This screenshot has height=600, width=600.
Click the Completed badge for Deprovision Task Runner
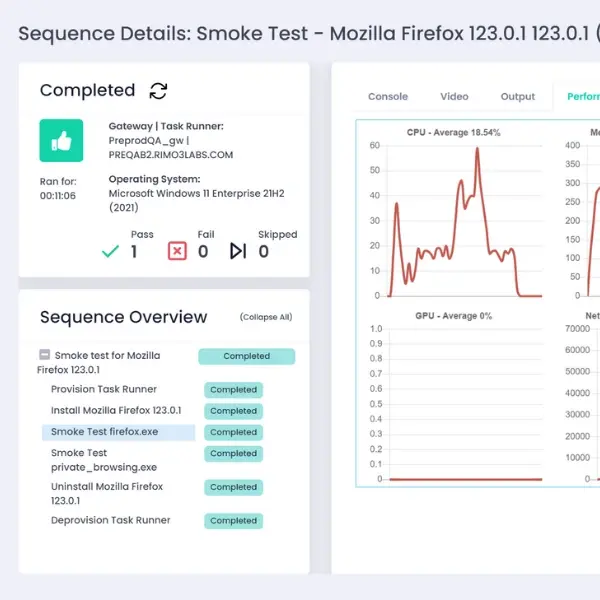pyautogui.click(x=233, y=521)
